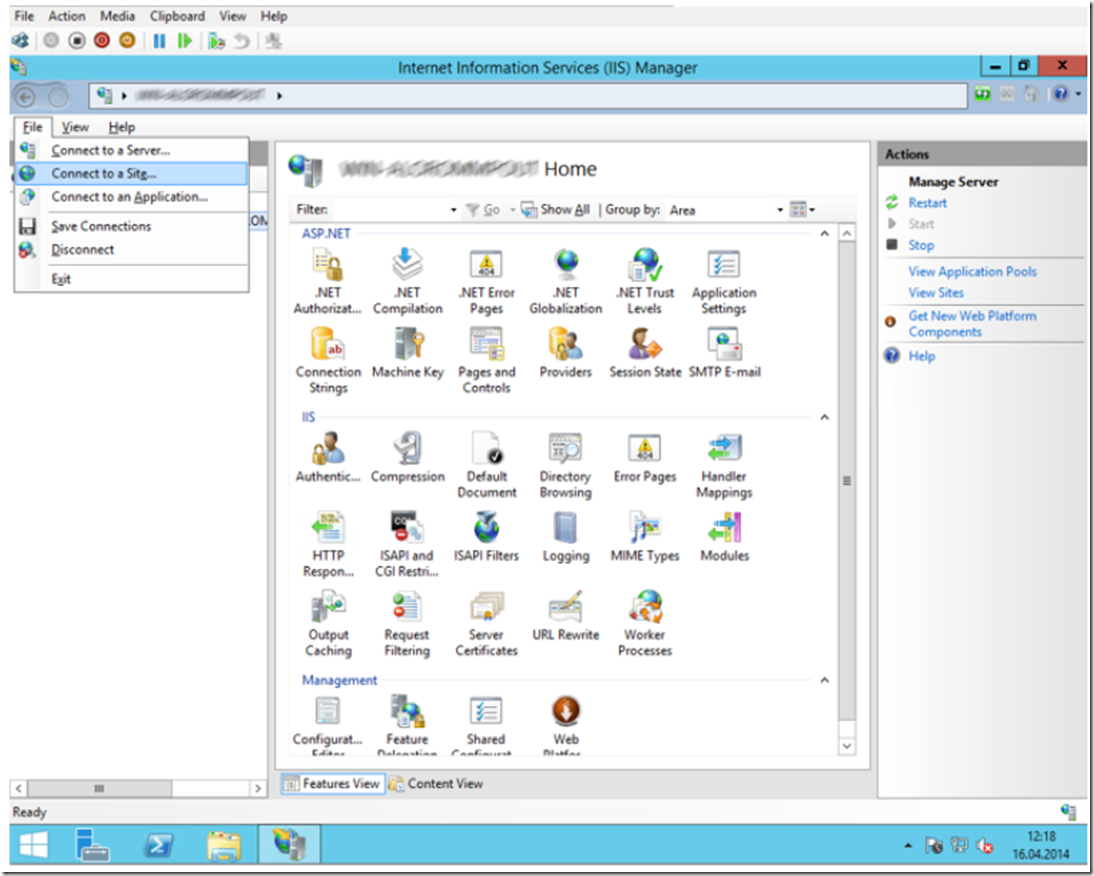1094x876 pixels.
Task: Open Request Filtering feature
Action: (x=407, y=624)
